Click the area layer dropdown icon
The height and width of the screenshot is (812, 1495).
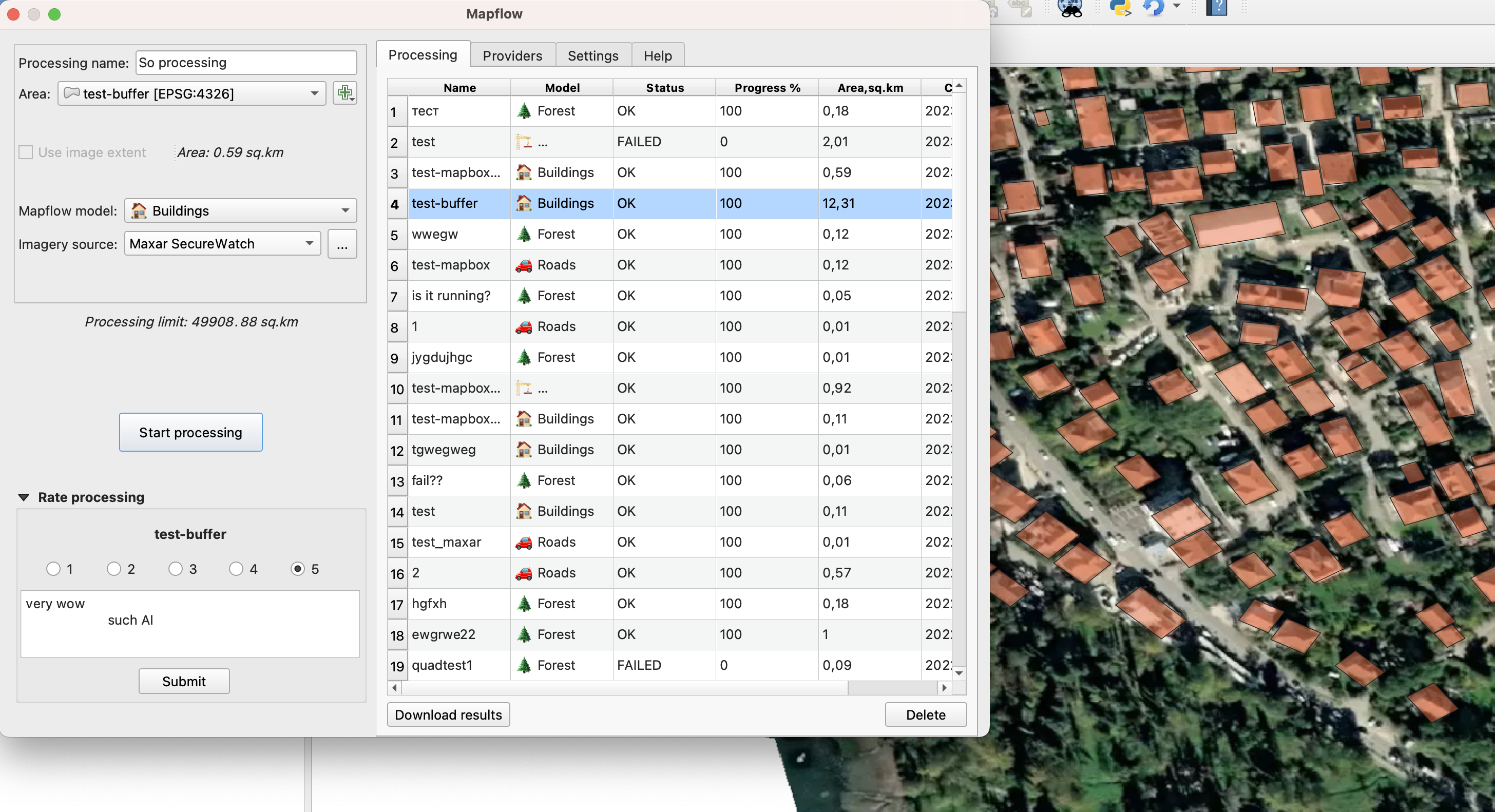coord(315,93)
